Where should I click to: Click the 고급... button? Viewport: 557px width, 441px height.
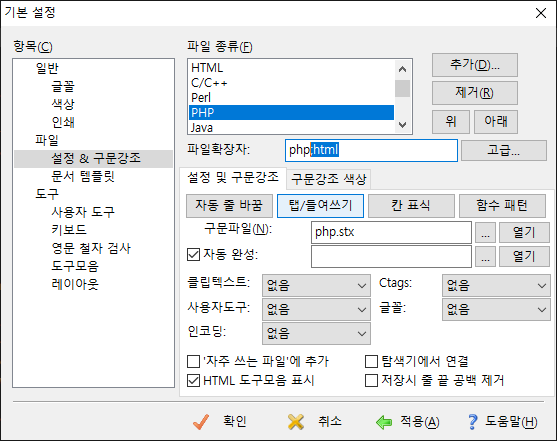(x=504, y=150)
